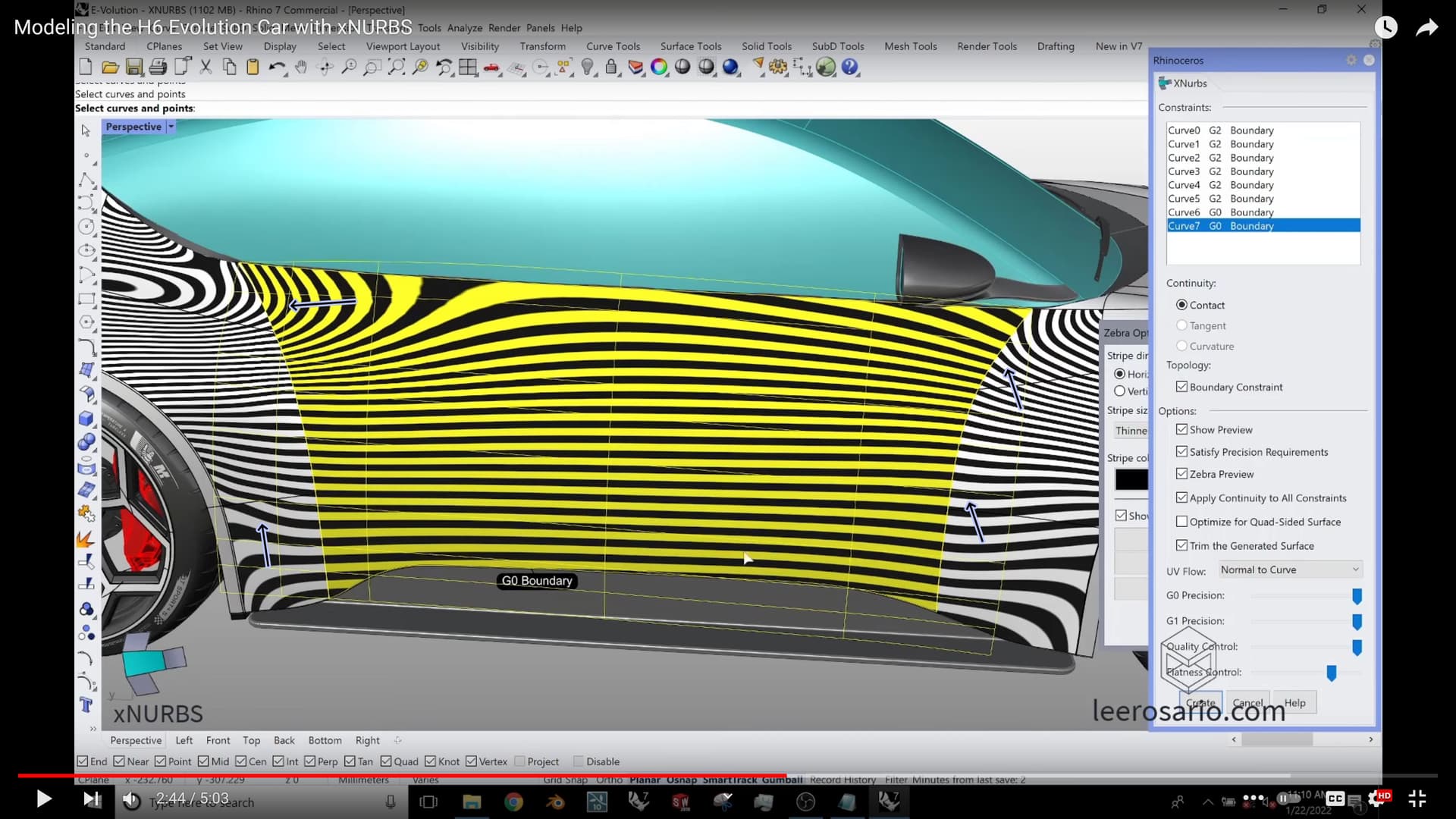Select the Text tool in left sidebar
The height and width of the screenshot is (819, 1456).
click(x=86, y=705)
